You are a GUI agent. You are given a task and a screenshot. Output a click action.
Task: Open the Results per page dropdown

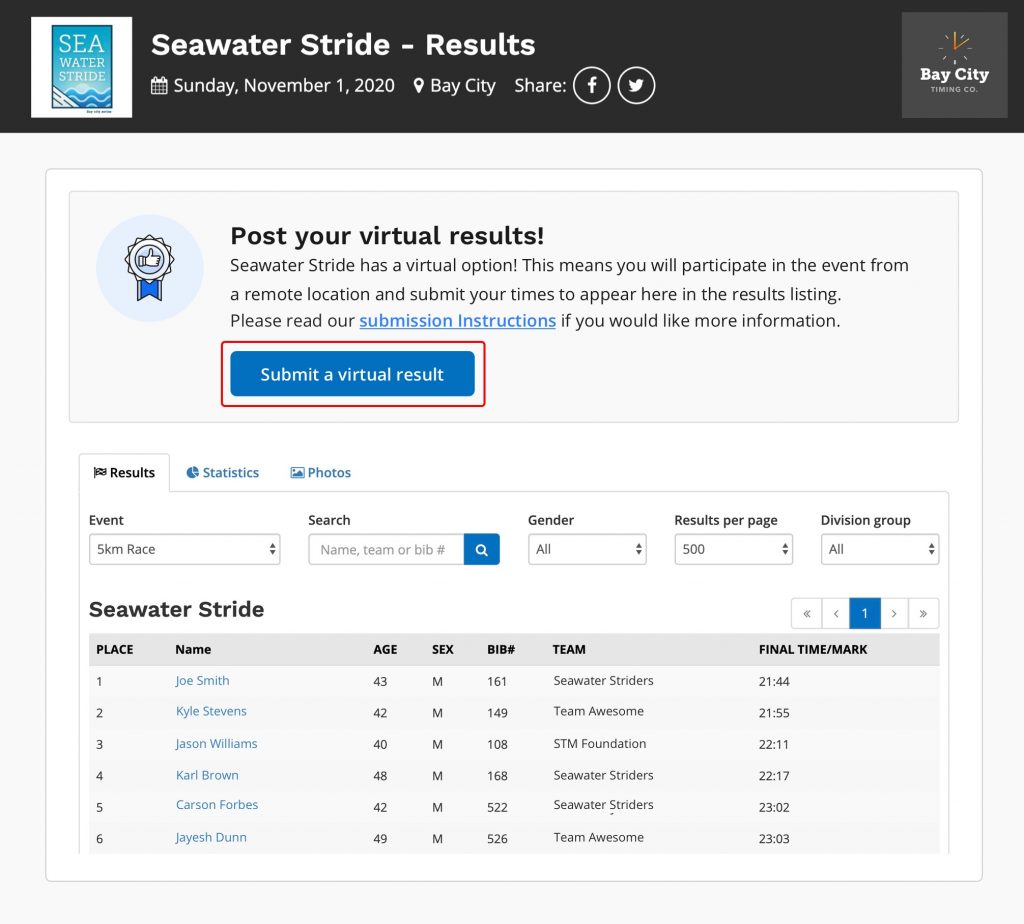tap(733, 549)
